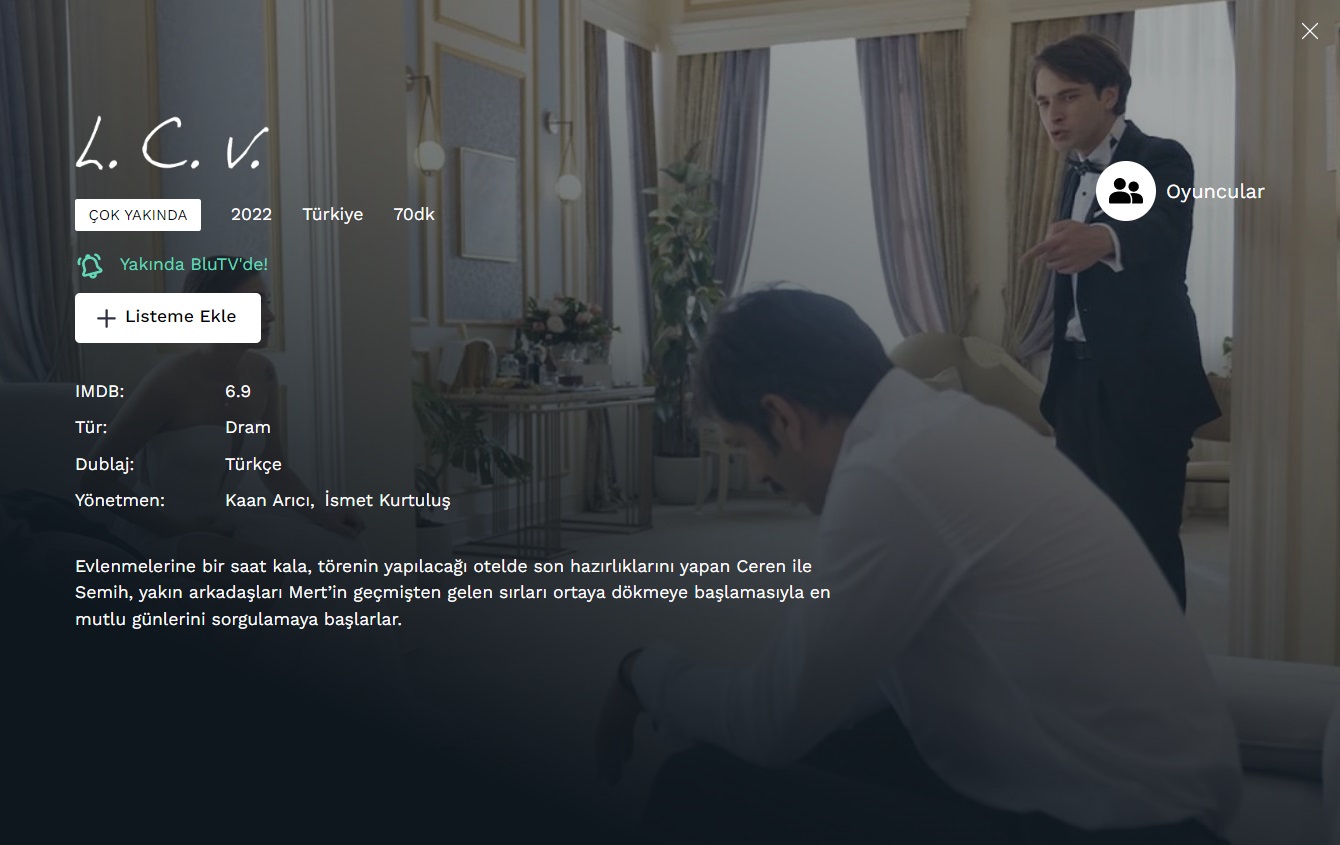Image resolution: width=1340 pixels, height=845 pixels.
Task: Click the Yakında BluTV'de! notification text
Action: (194, 264)
